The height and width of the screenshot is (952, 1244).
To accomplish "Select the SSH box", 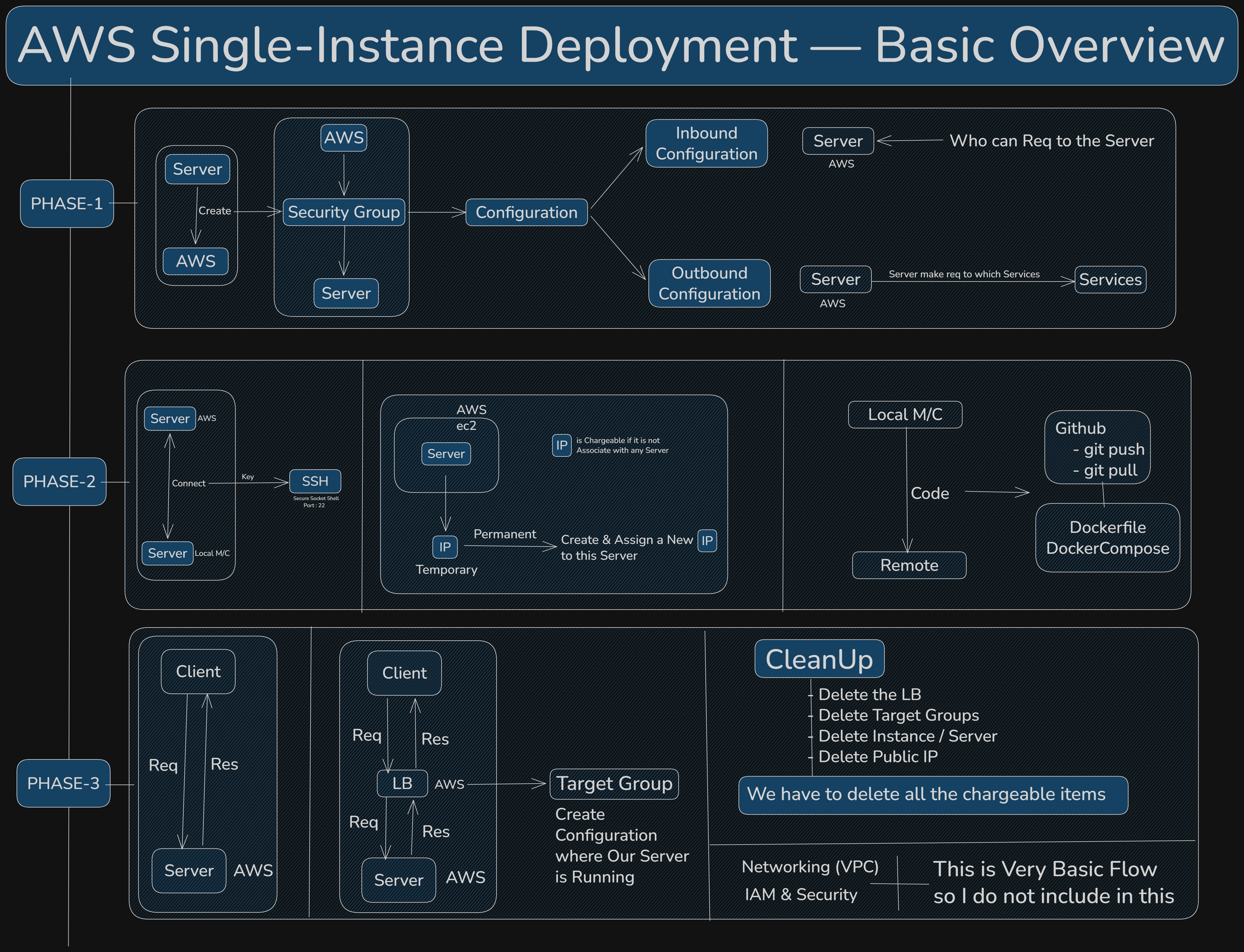I will click(x=315, y=482).
